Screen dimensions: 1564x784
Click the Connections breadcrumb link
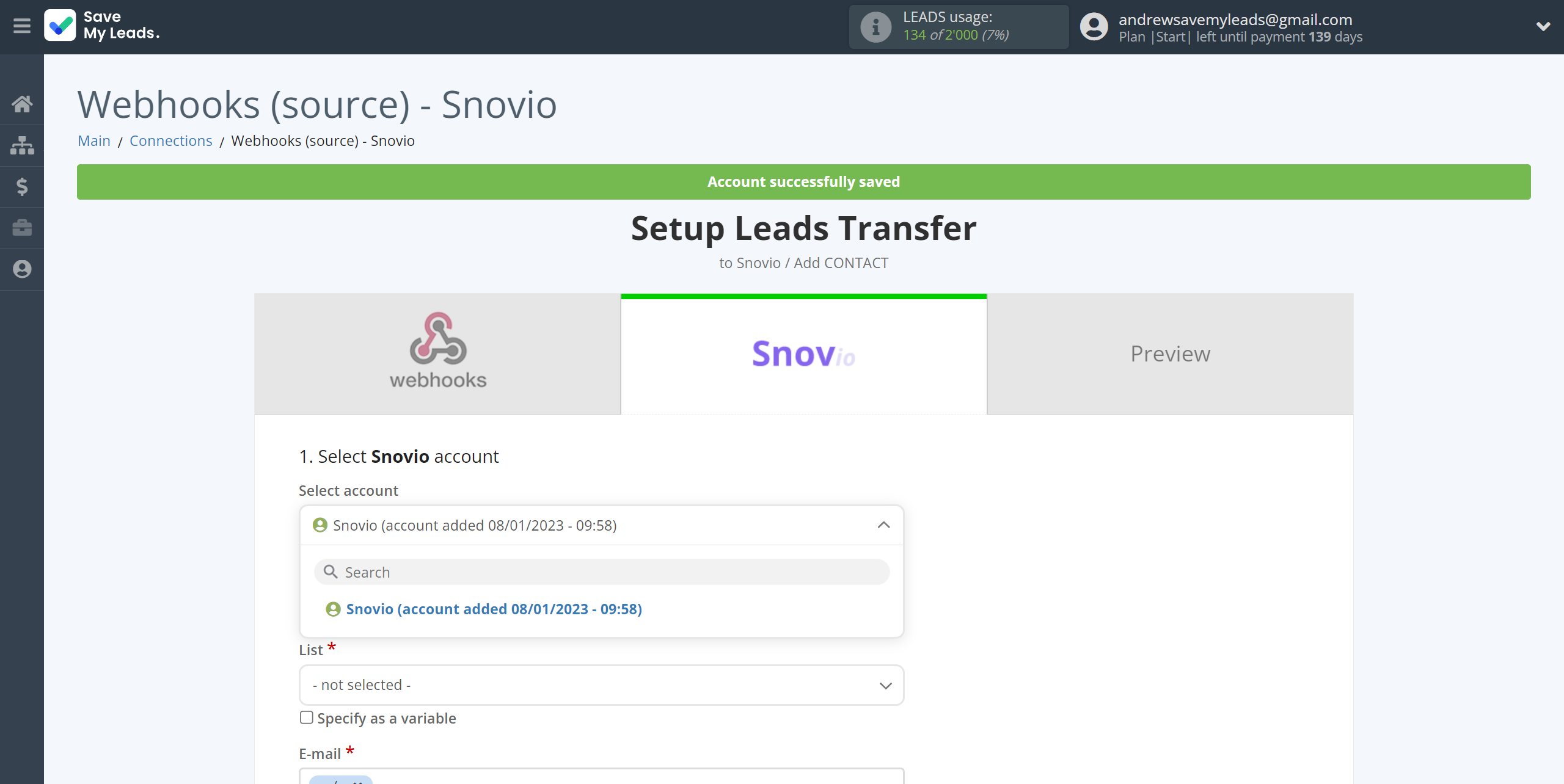(170, 140)
